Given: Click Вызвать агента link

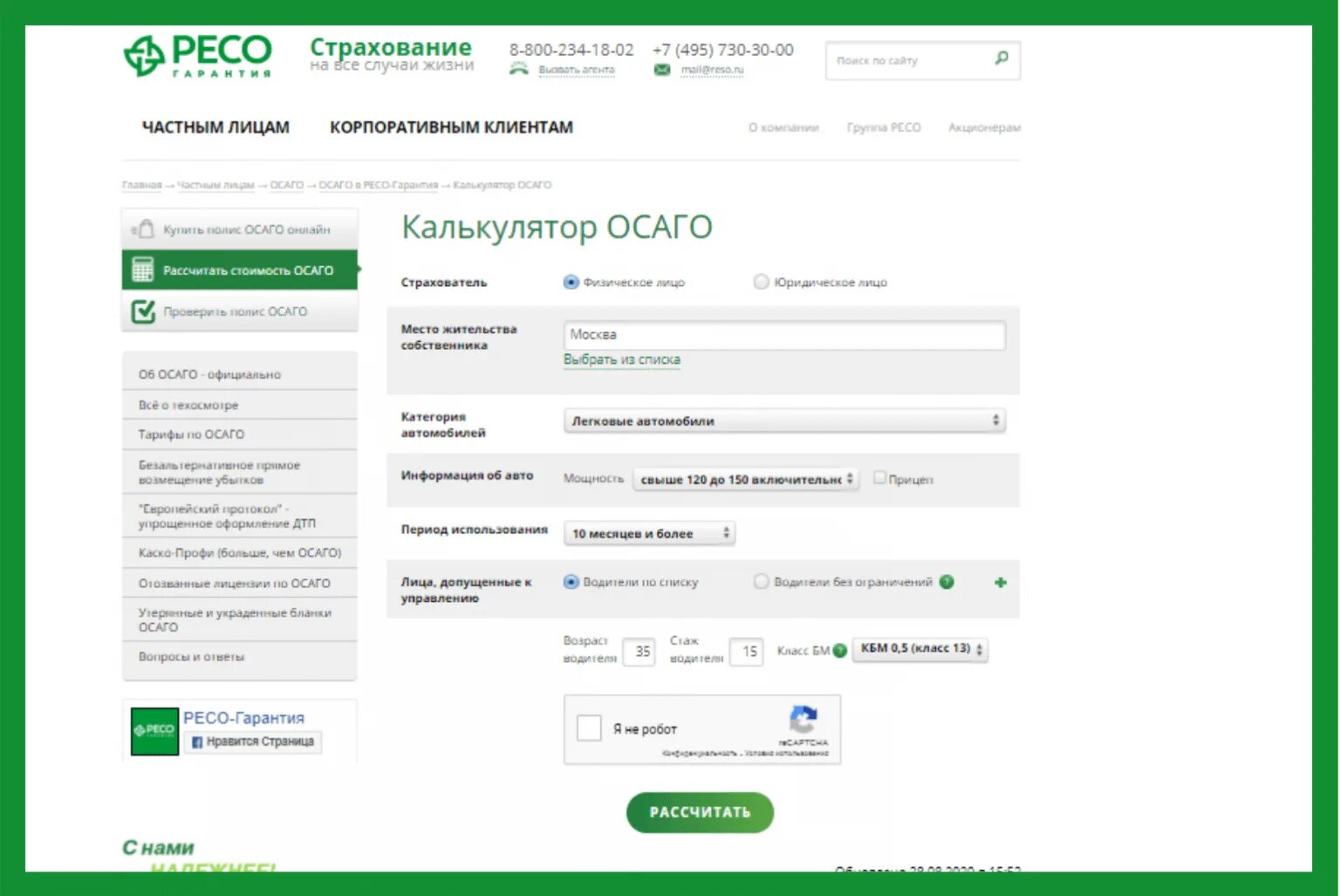Looking at the screenshot, I should [x=577, y=70].
